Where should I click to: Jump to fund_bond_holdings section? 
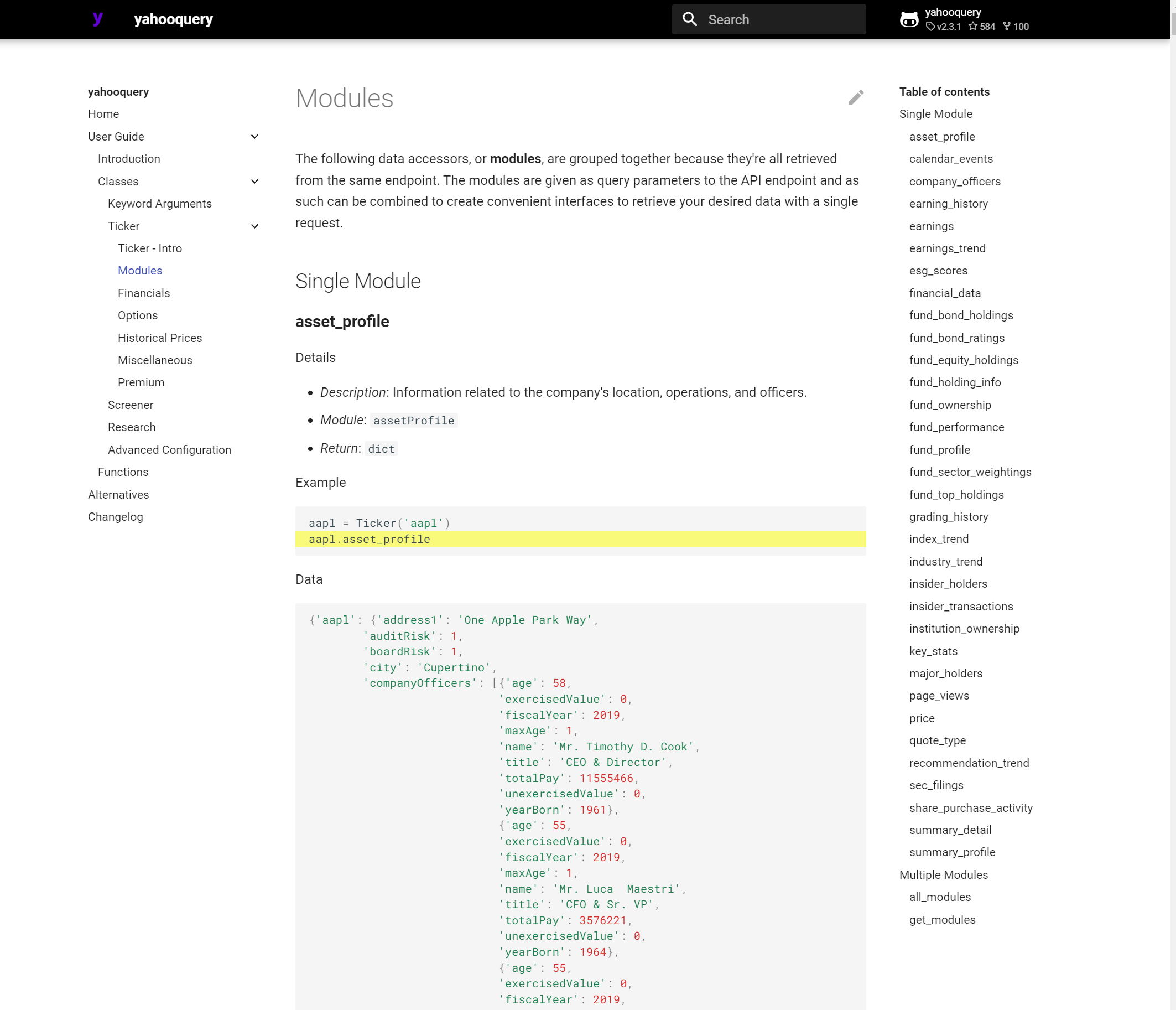click(961, 315)
